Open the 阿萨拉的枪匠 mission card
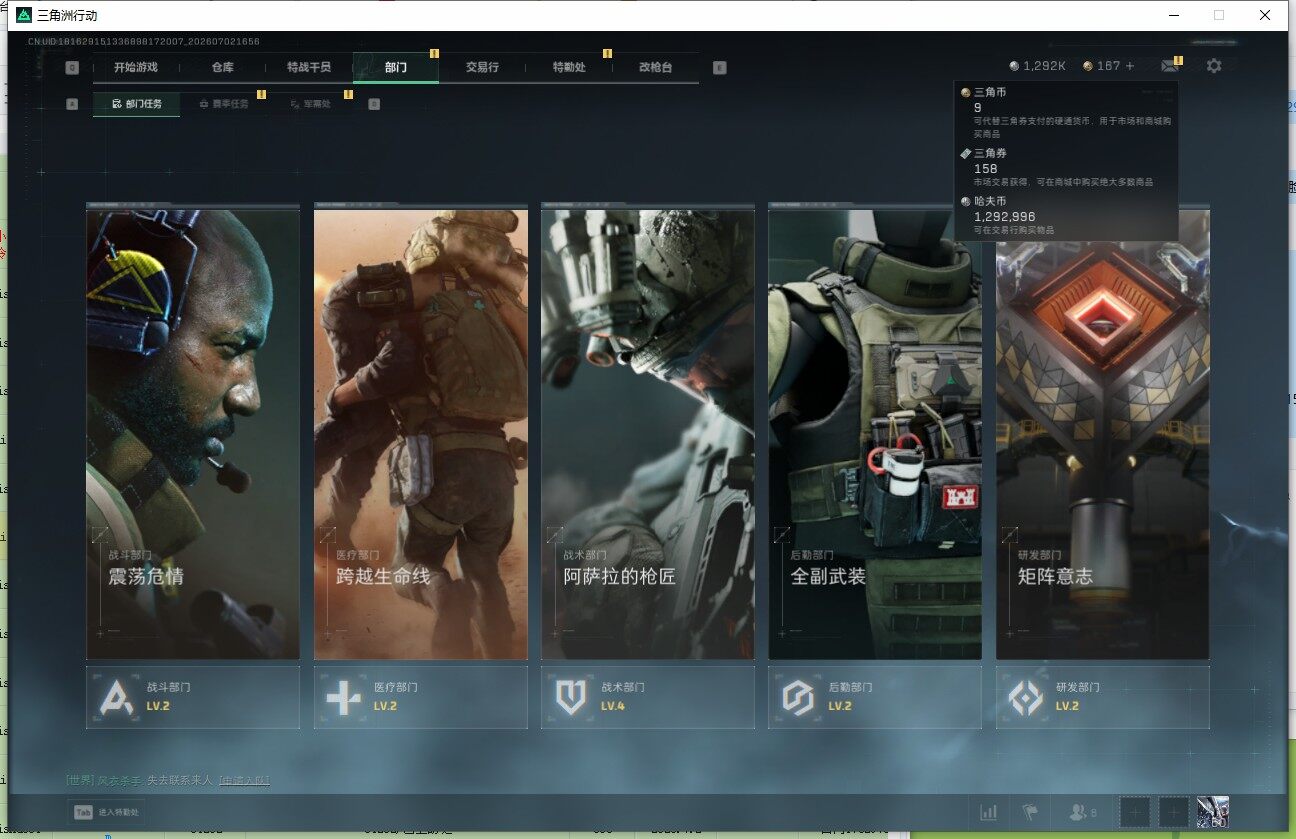Viewport: 1296px width, 839px height. (648, 435)
